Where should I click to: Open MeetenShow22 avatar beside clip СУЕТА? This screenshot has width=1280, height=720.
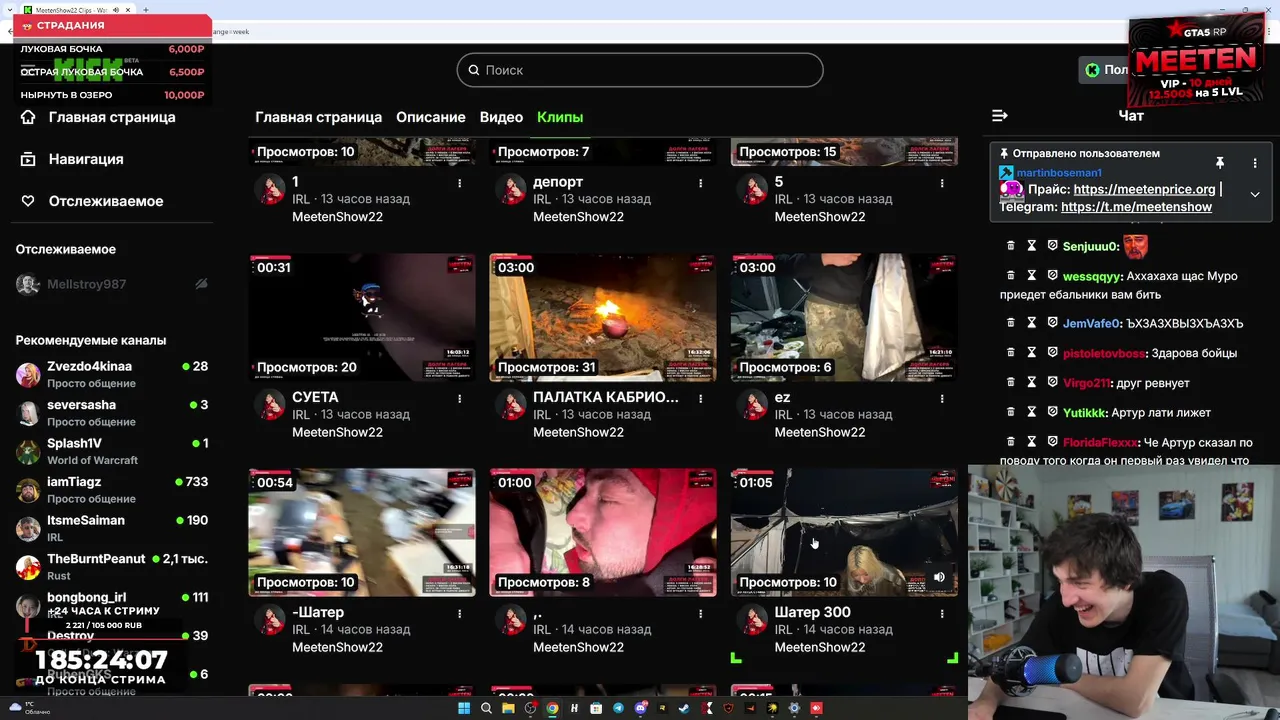pyautogui.click(x=271, y=405)
